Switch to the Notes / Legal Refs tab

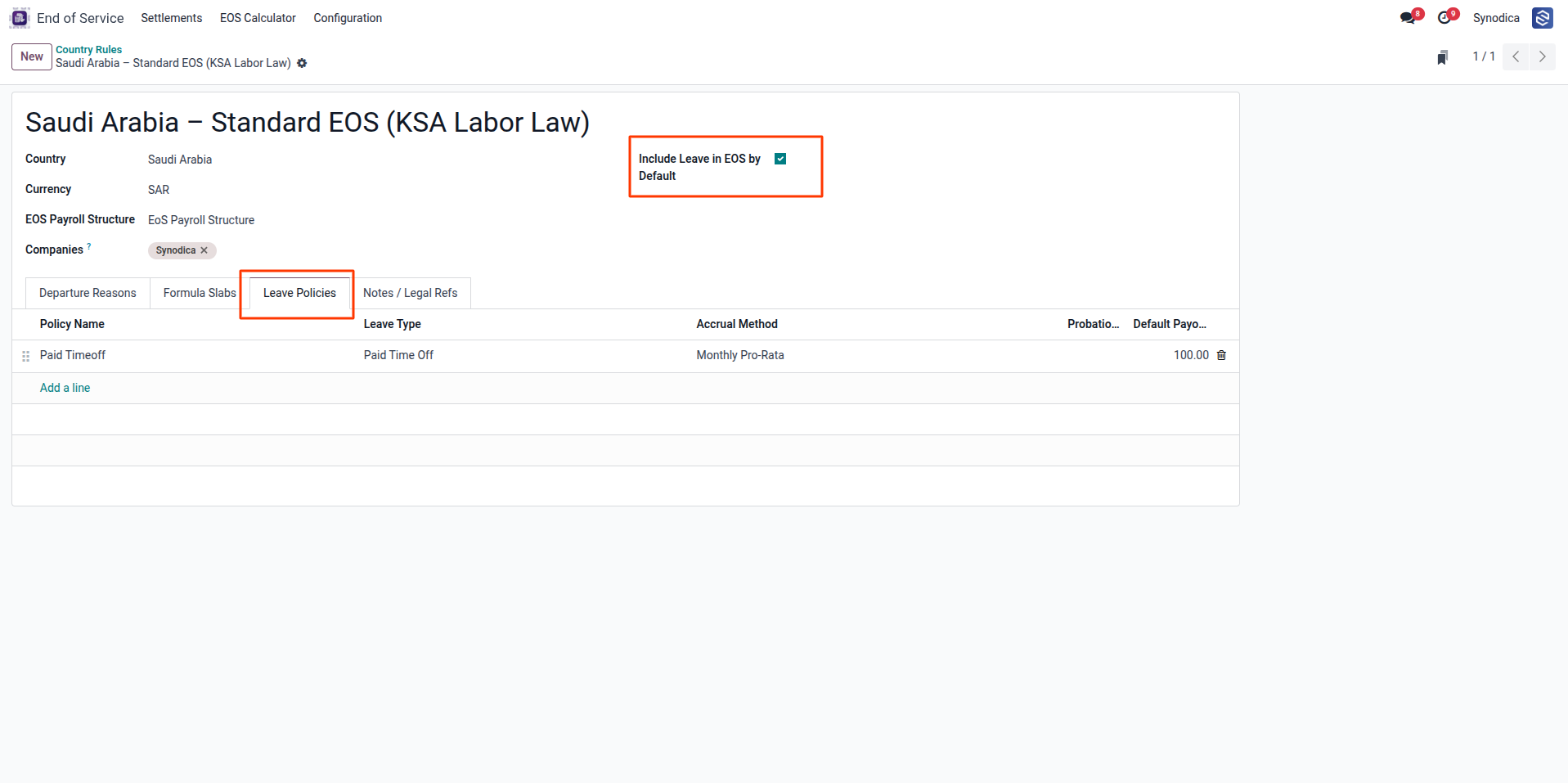tap(410, 293)
